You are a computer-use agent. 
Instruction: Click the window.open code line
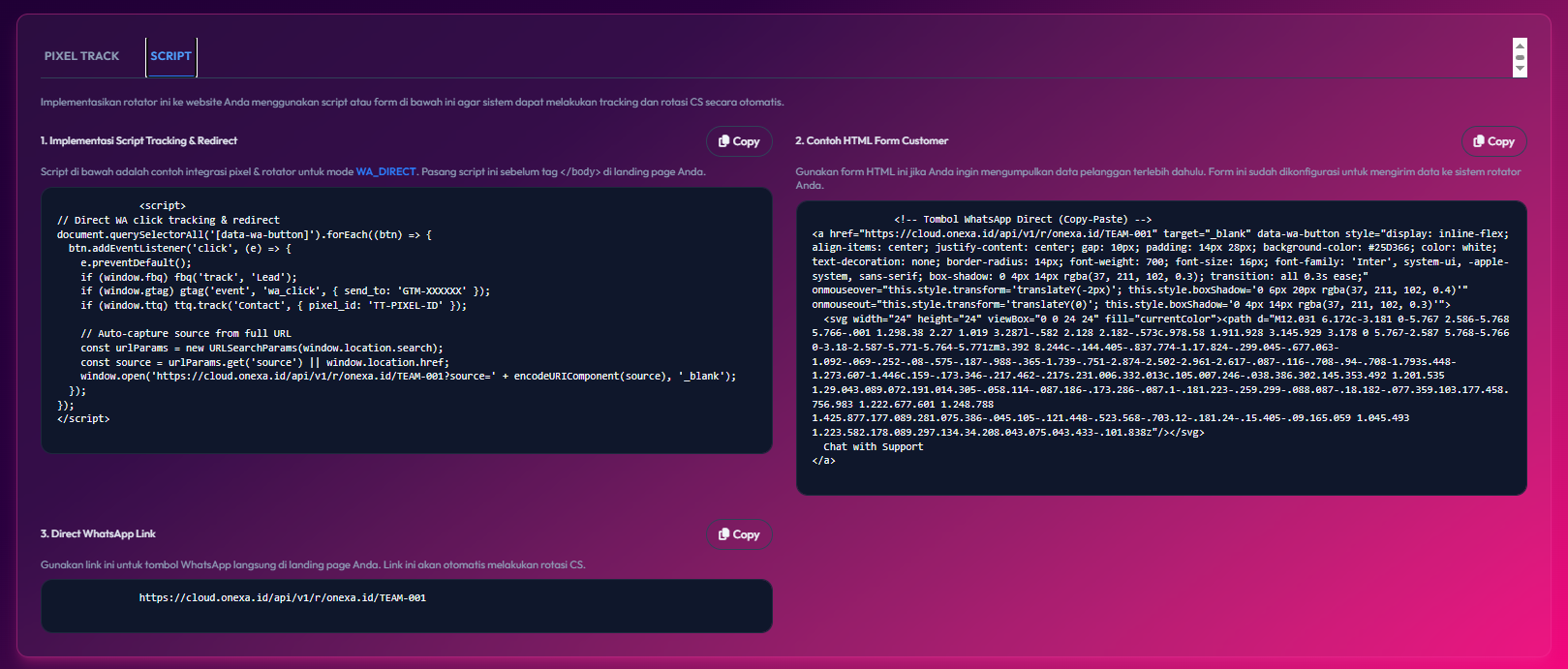408,376
